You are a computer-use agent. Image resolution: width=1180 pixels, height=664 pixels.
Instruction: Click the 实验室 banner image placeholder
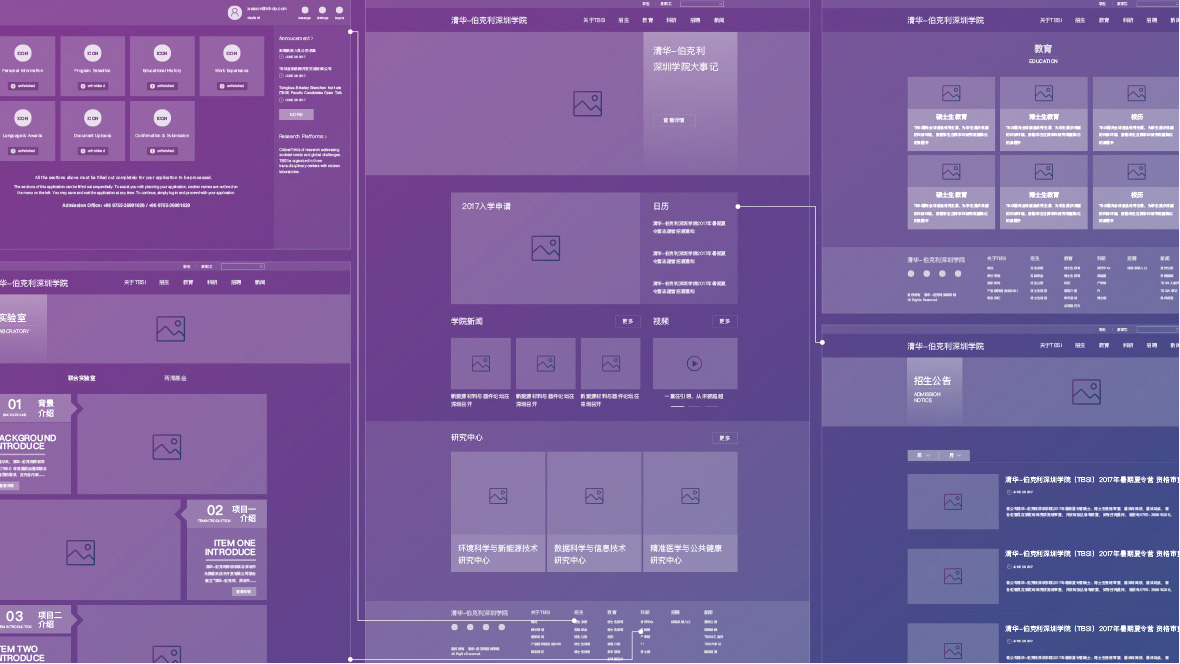pos(170,328)
